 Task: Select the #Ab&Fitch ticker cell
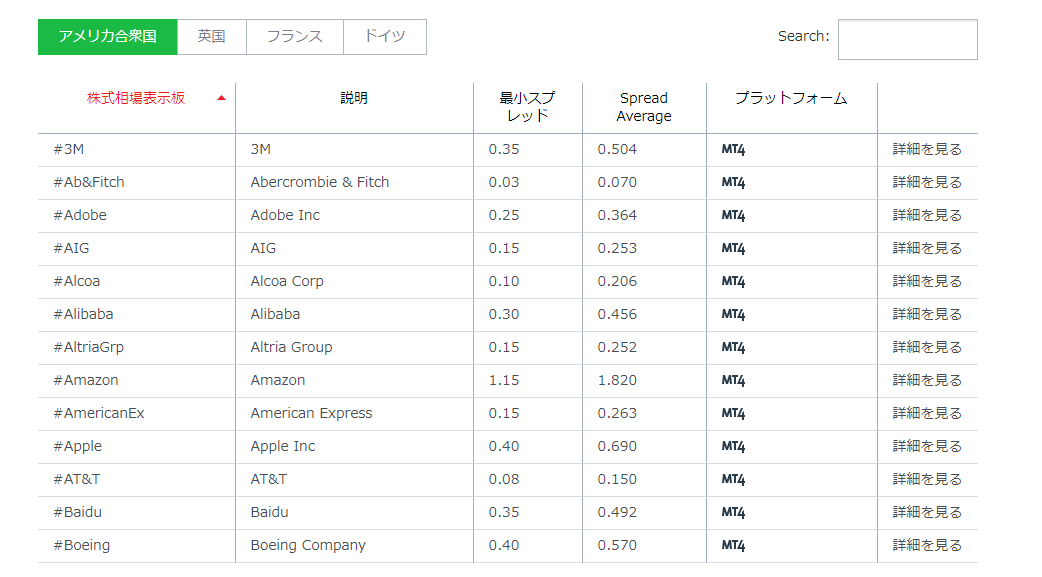pos(136,183)
